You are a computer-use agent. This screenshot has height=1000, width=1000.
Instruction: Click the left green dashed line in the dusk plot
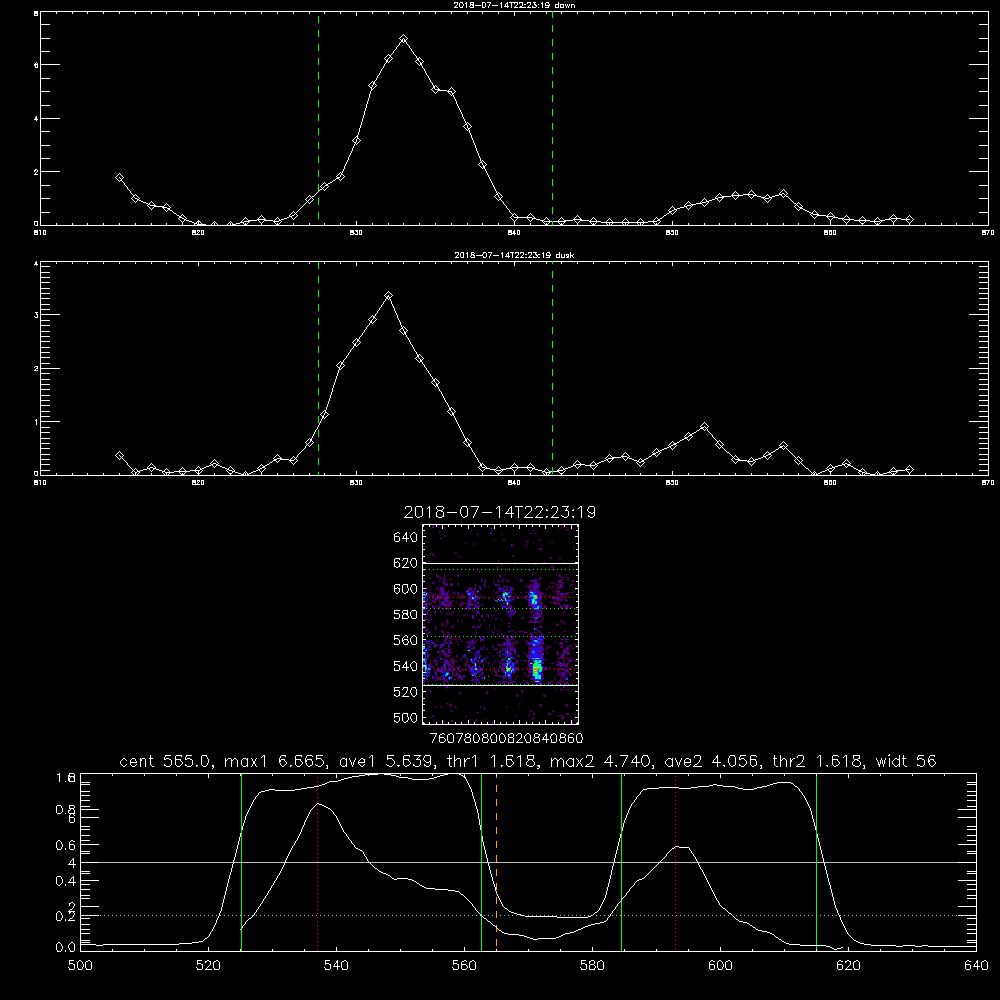pos(318,368)
